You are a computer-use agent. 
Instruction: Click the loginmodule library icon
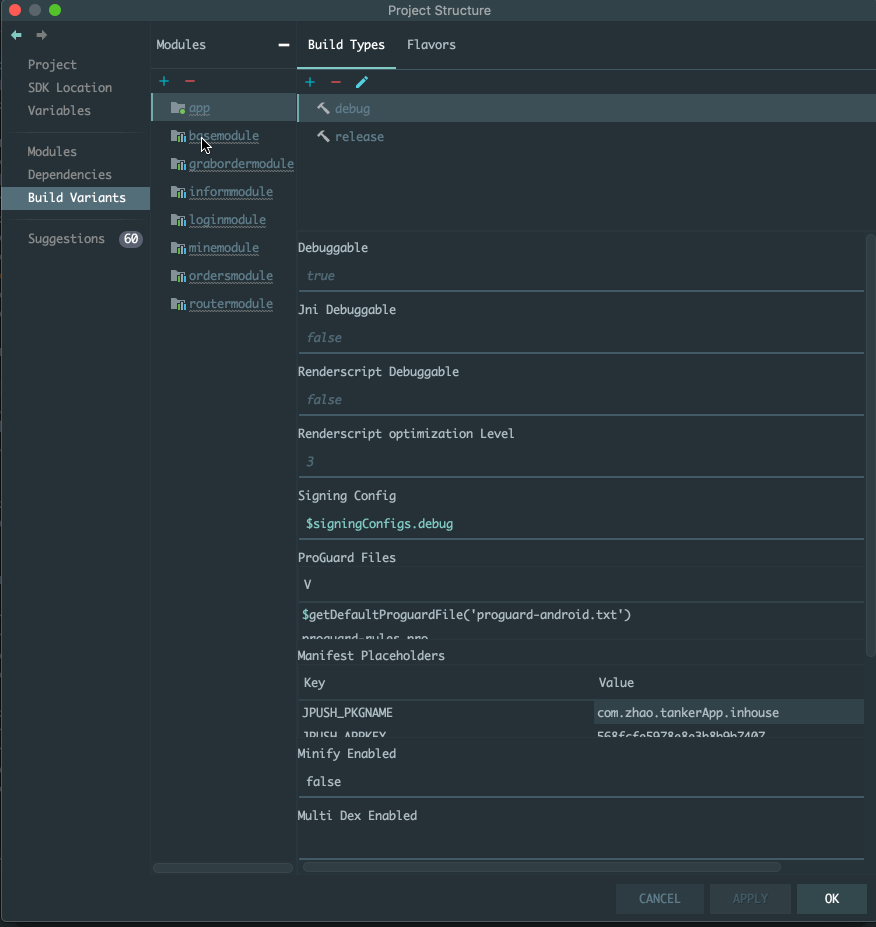(x=178, y=220)
